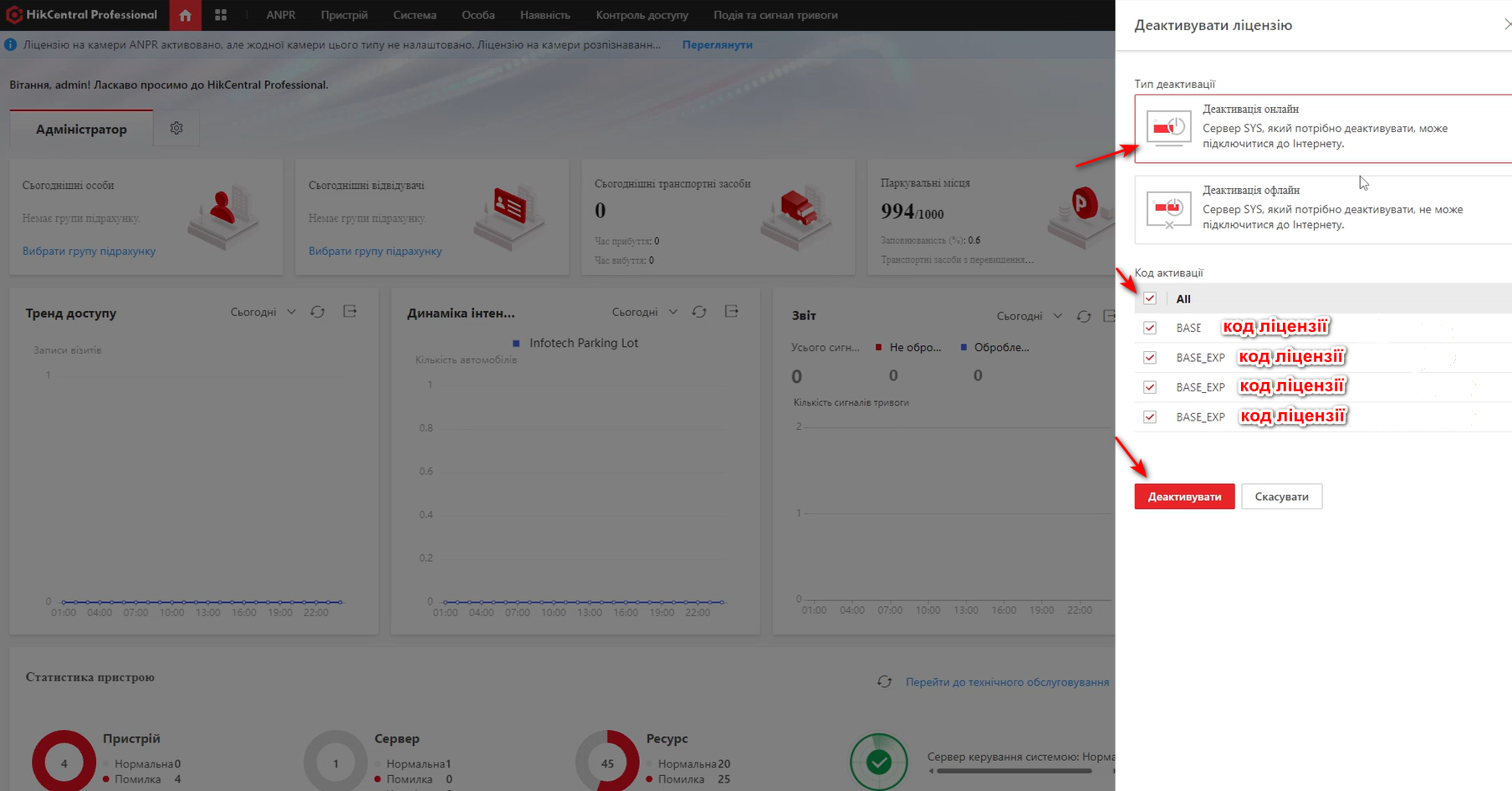
Task: Open the Контроль доступу menu
Action: click(641, 15)
